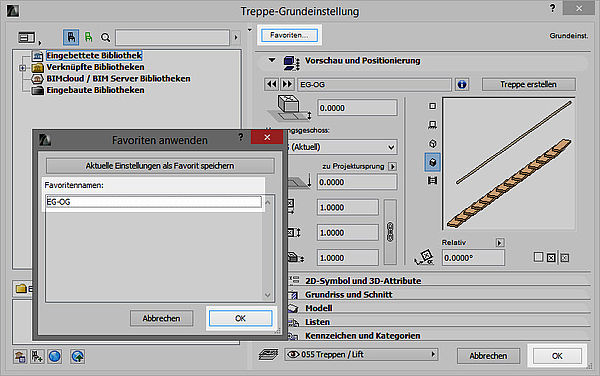Expand the Grundriss und Schnitt panel

tap(348, 295)
